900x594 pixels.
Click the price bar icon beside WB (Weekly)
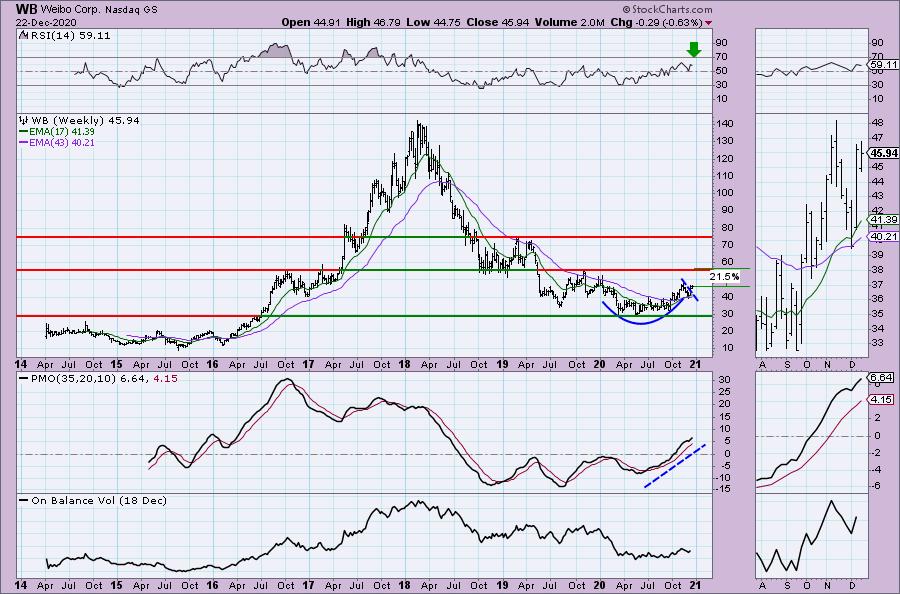click(24, 121)
